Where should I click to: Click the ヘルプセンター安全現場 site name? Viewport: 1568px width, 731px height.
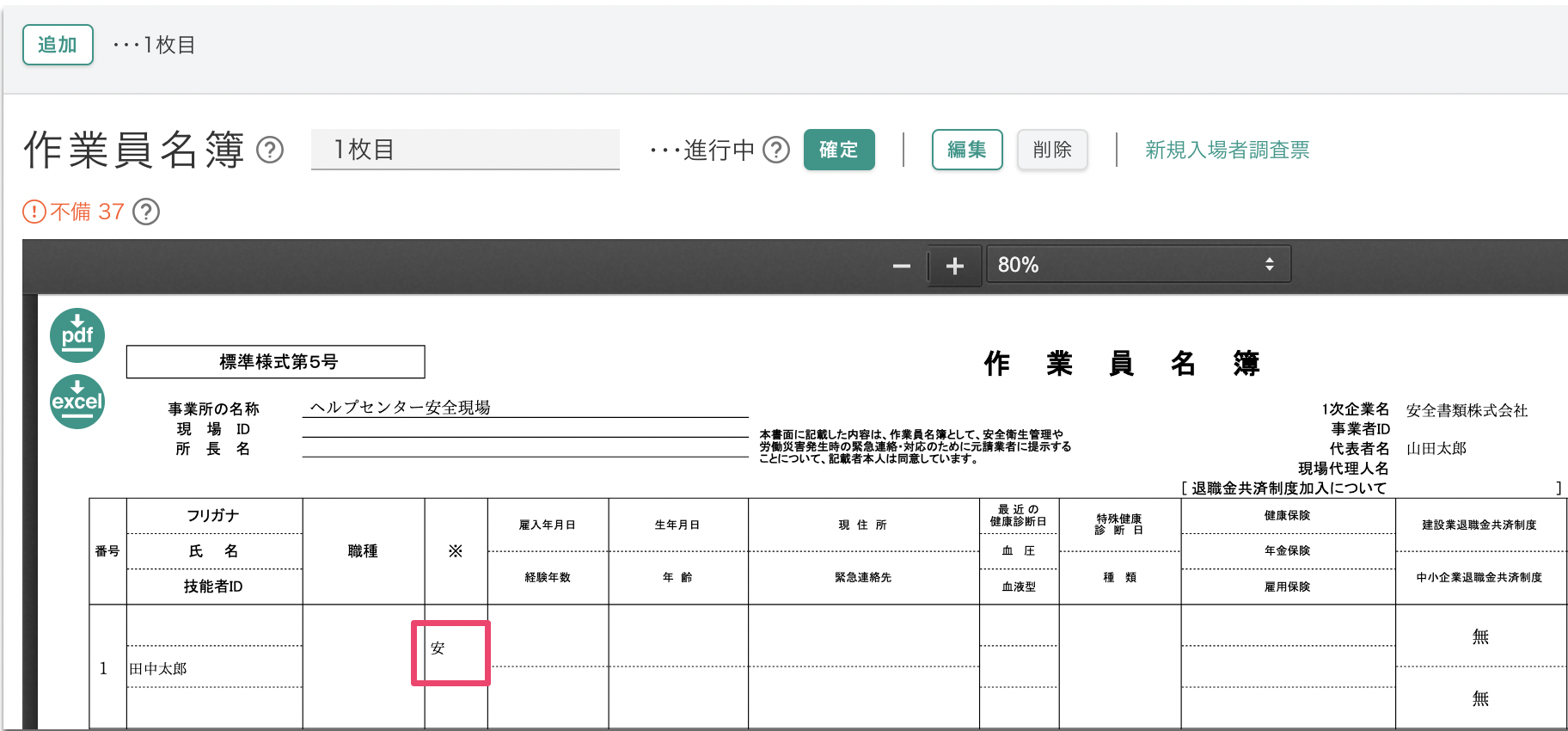[400, 408]
